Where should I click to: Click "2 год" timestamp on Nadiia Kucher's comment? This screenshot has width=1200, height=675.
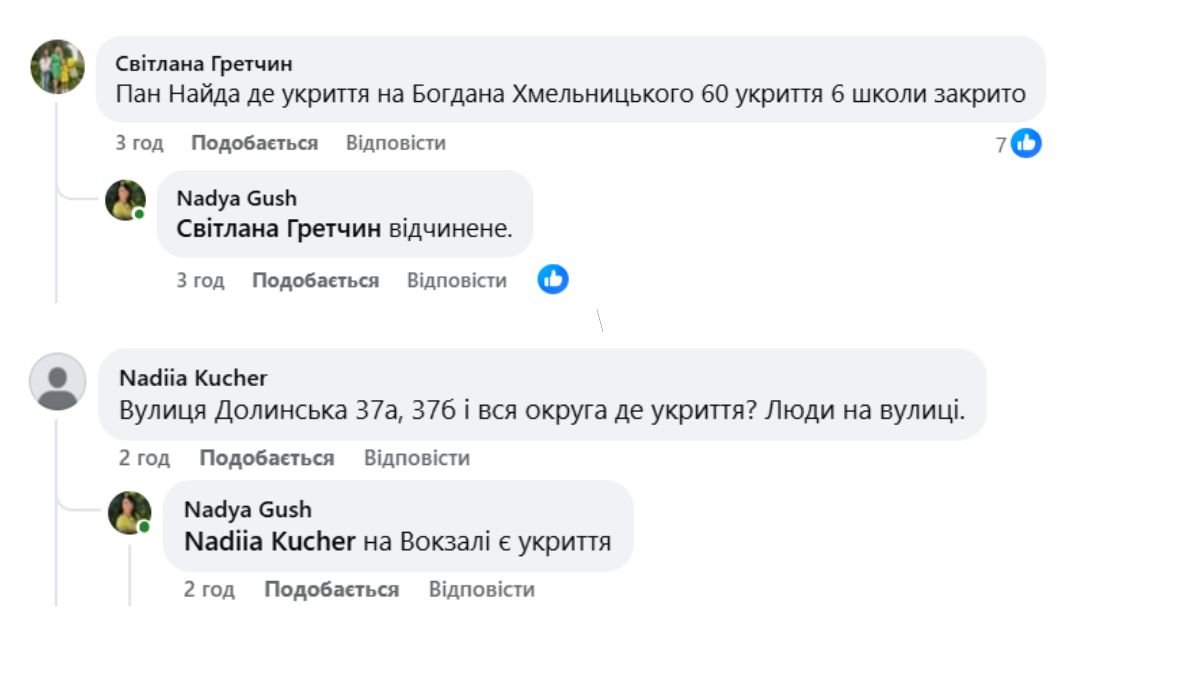[x=145, y=458]
